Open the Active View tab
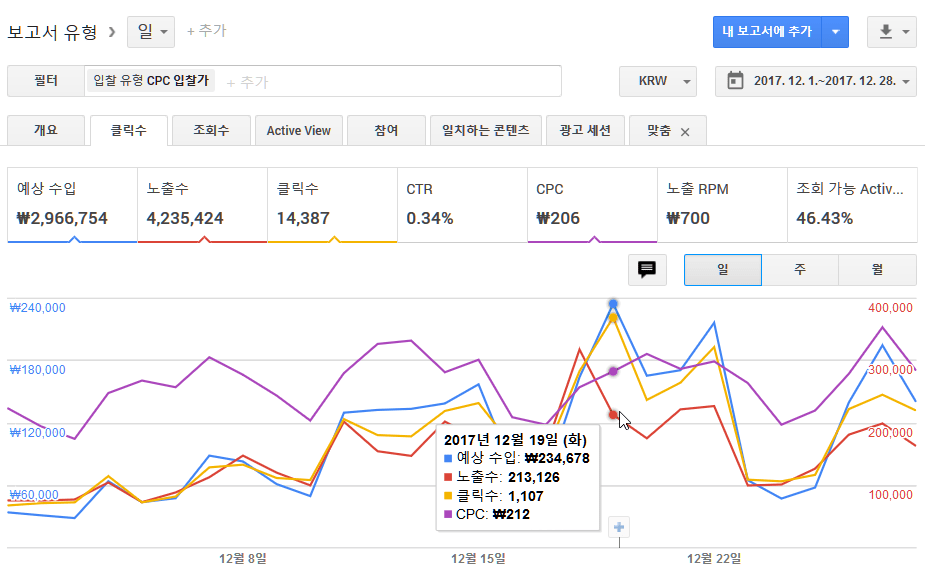925x579 pixels. (299, 131)
